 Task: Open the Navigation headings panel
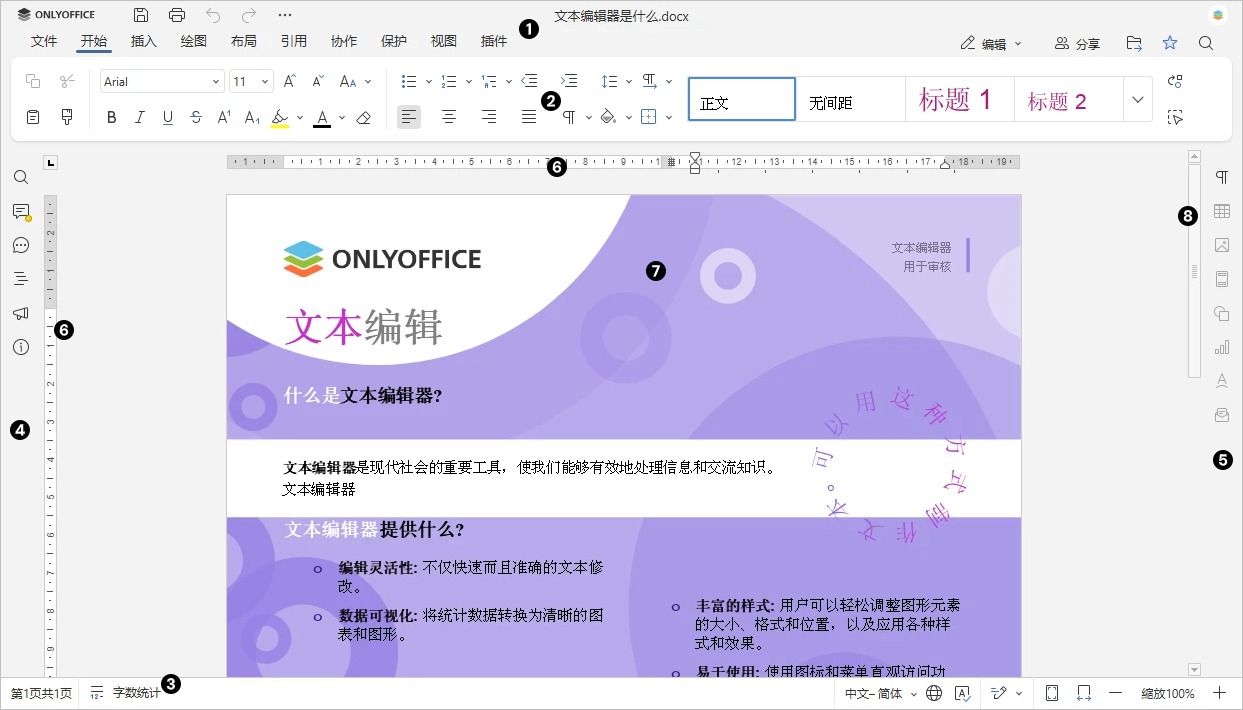21,278
